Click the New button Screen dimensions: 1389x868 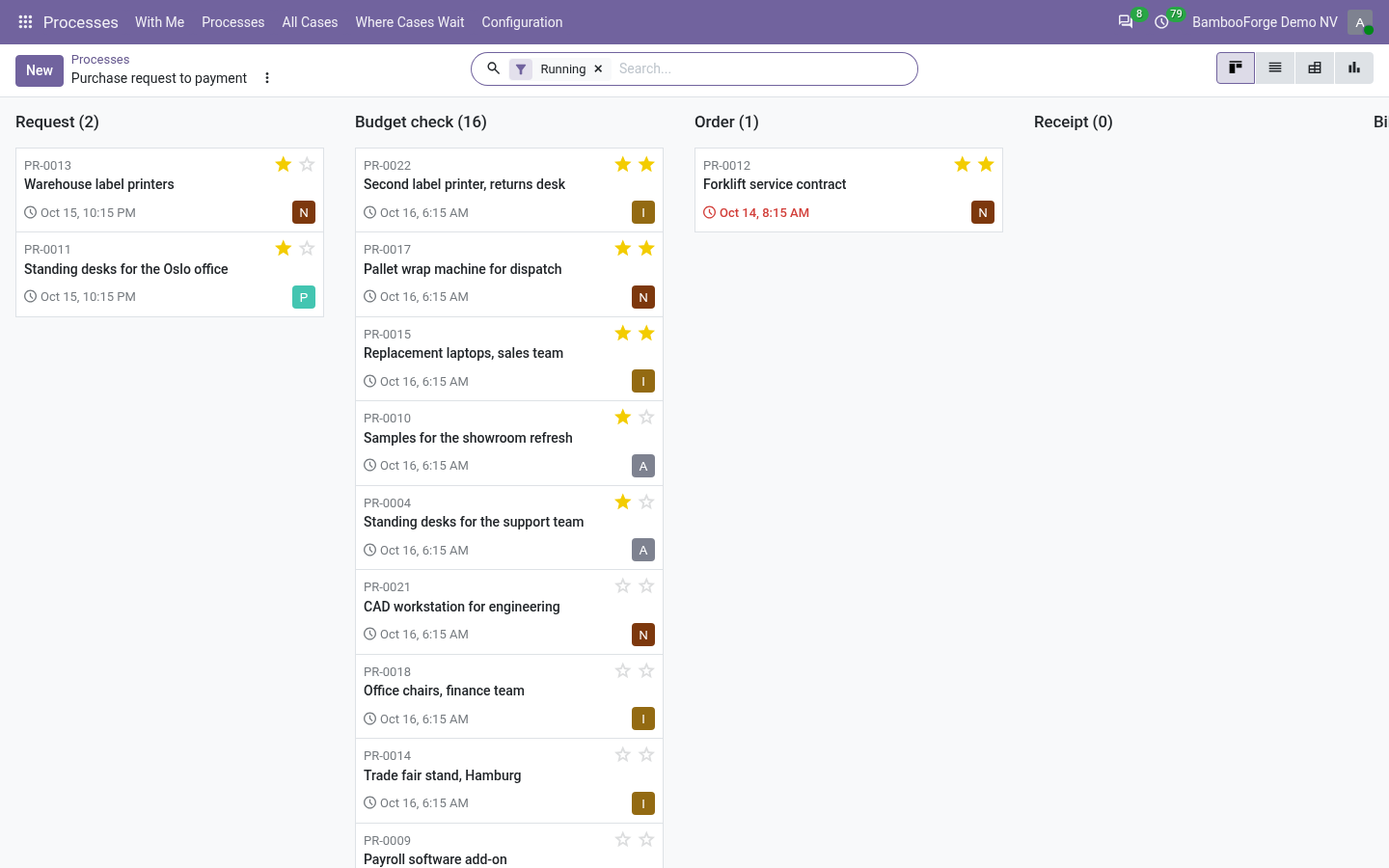click(x=40, y=70)
